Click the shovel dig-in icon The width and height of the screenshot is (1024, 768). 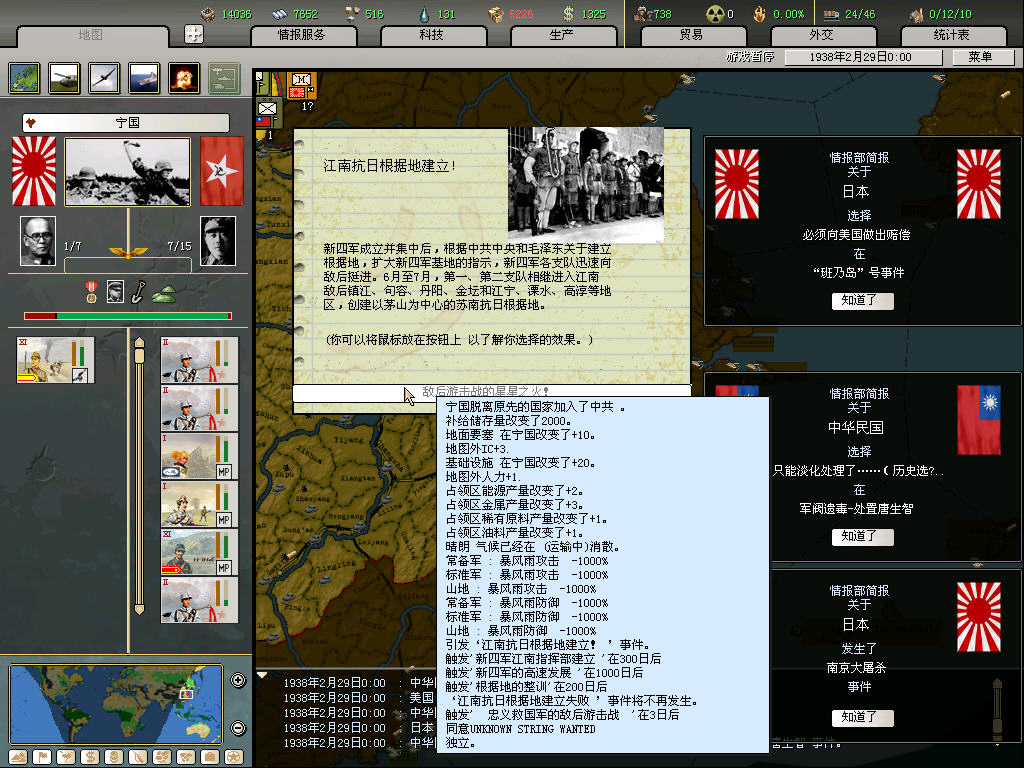[138, 291]
